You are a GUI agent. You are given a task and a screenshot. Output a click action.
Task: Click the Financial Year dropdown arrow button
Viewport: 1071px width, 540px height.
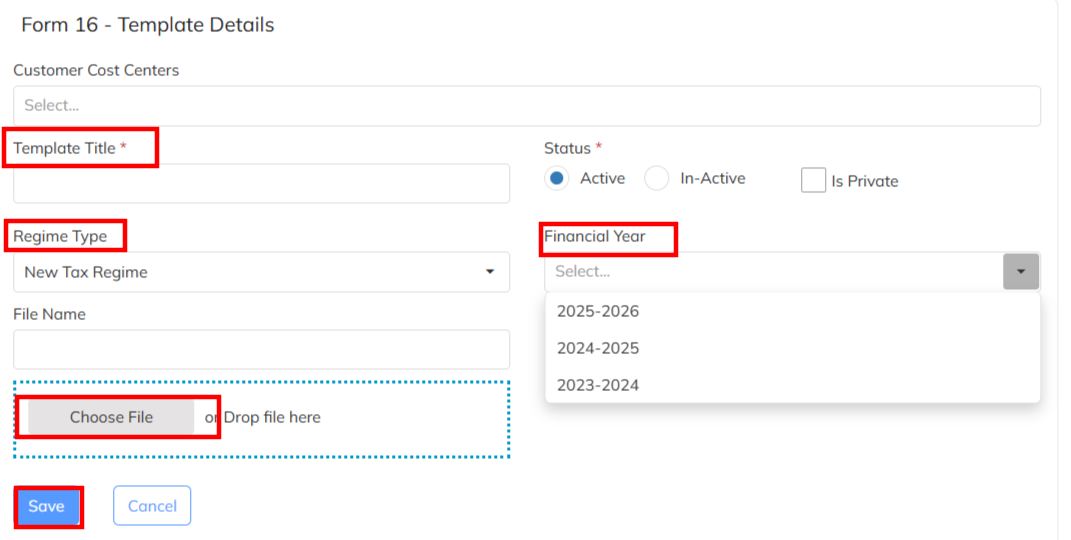pos(1021,271)
